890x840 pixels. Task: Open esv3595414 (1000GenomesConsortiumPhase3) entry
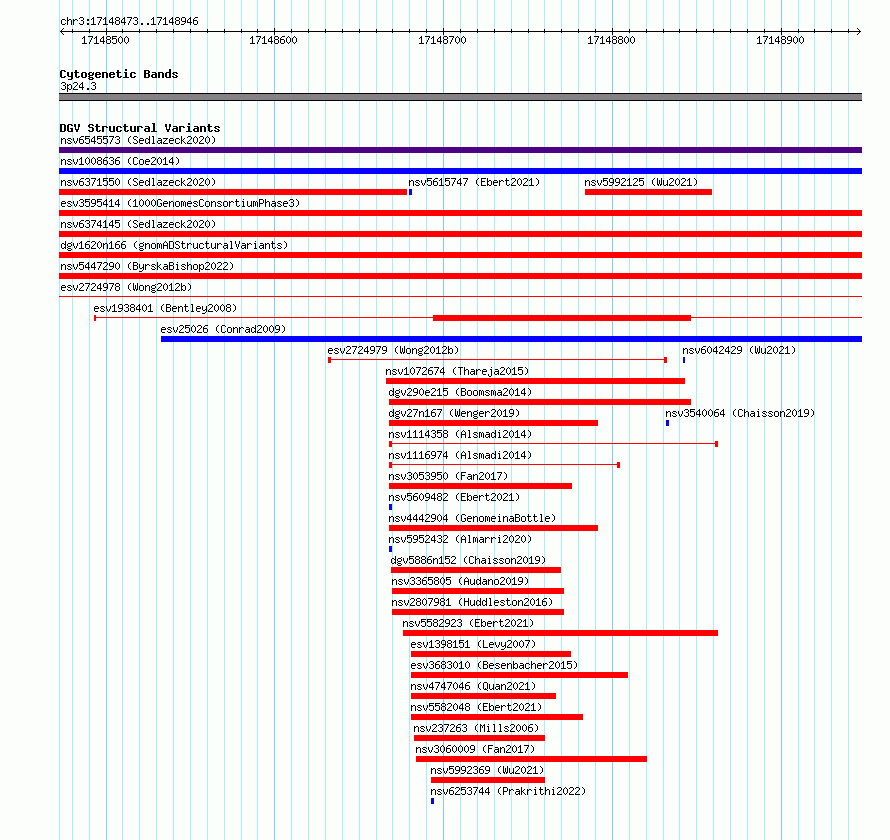pos(180,203)
